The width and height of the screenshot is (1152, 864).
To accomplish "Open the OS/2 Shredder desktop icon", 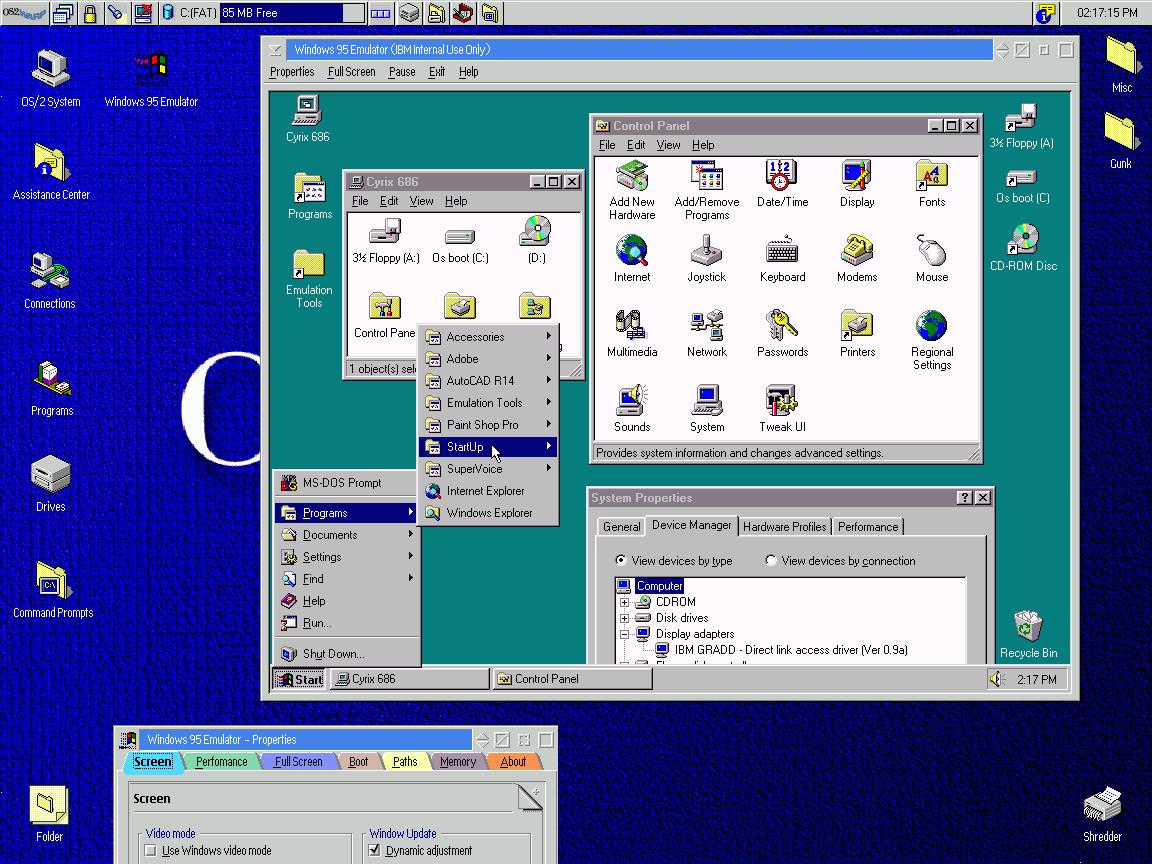I will tap(1102, 814).
